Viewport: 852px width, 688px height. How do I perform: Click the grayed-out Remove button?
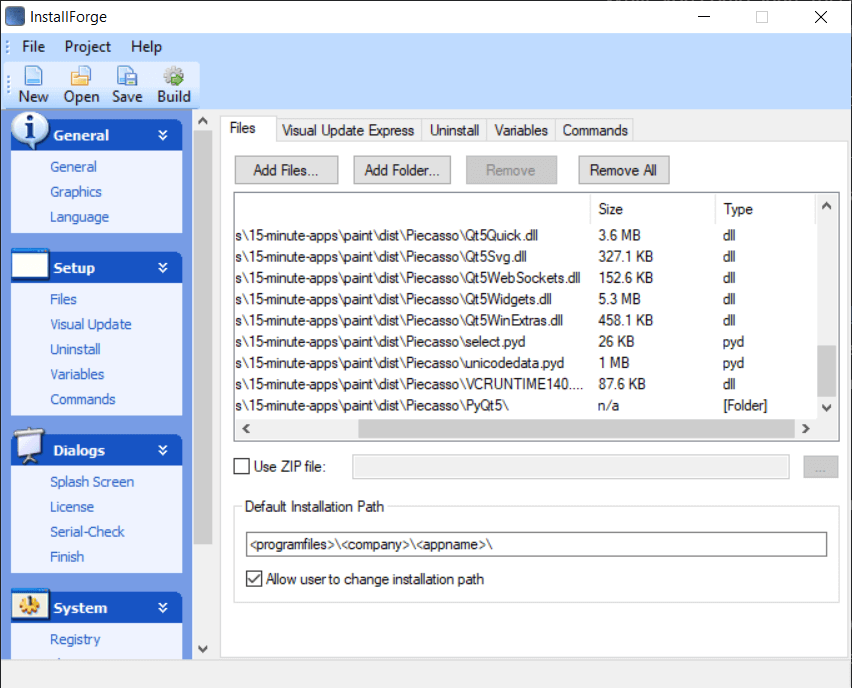tap(511, 170)
